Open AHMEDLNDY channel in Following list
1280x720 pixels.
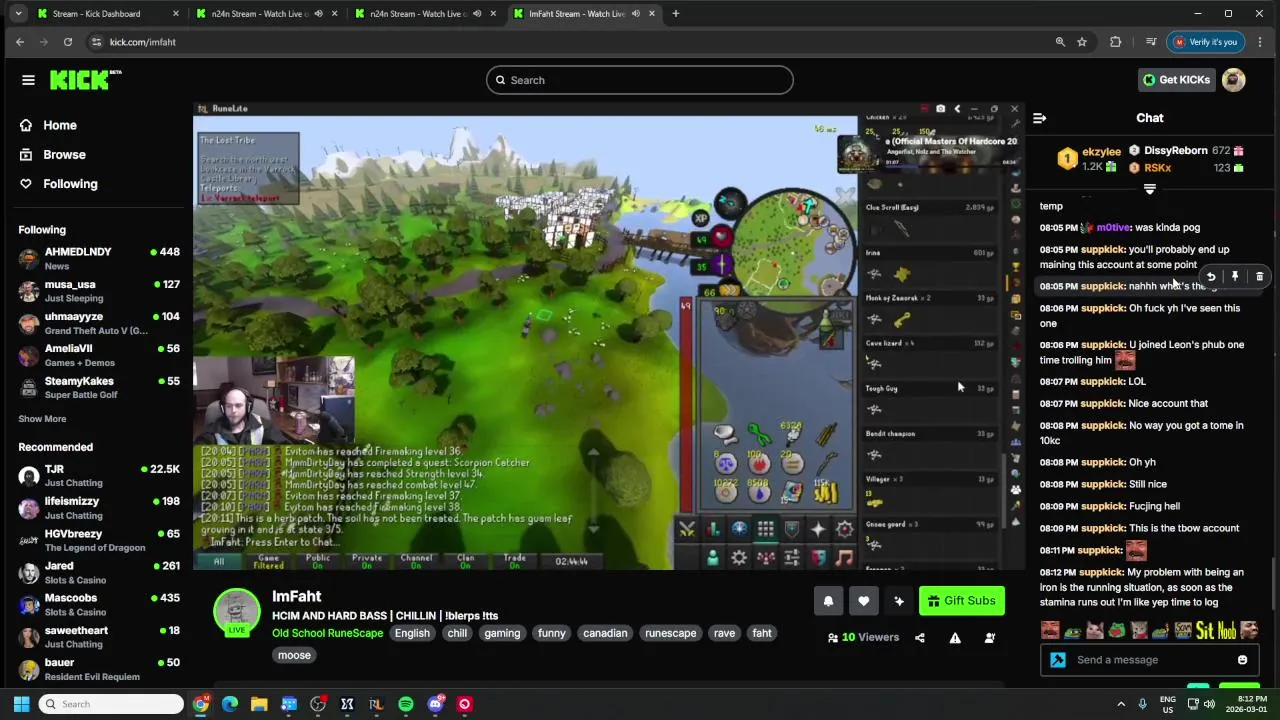(x=98, y=259)
